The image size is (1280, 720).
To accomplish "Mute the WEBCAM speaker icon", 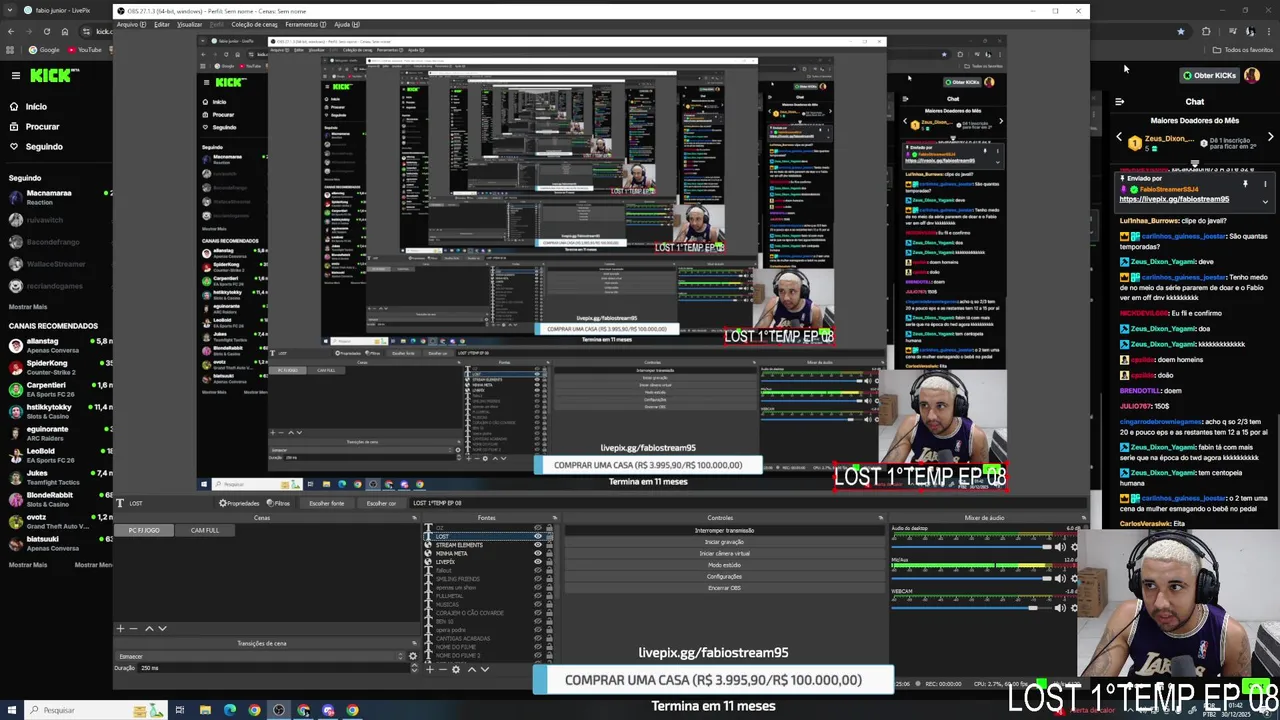I will click(1060, 608).
